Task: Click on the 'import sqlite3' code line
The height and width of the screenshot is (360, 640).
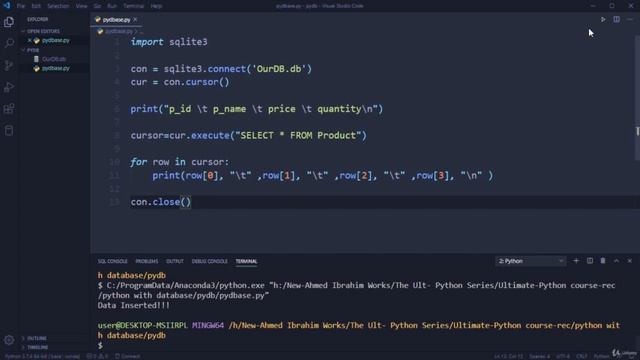Action: pos(169,42)
